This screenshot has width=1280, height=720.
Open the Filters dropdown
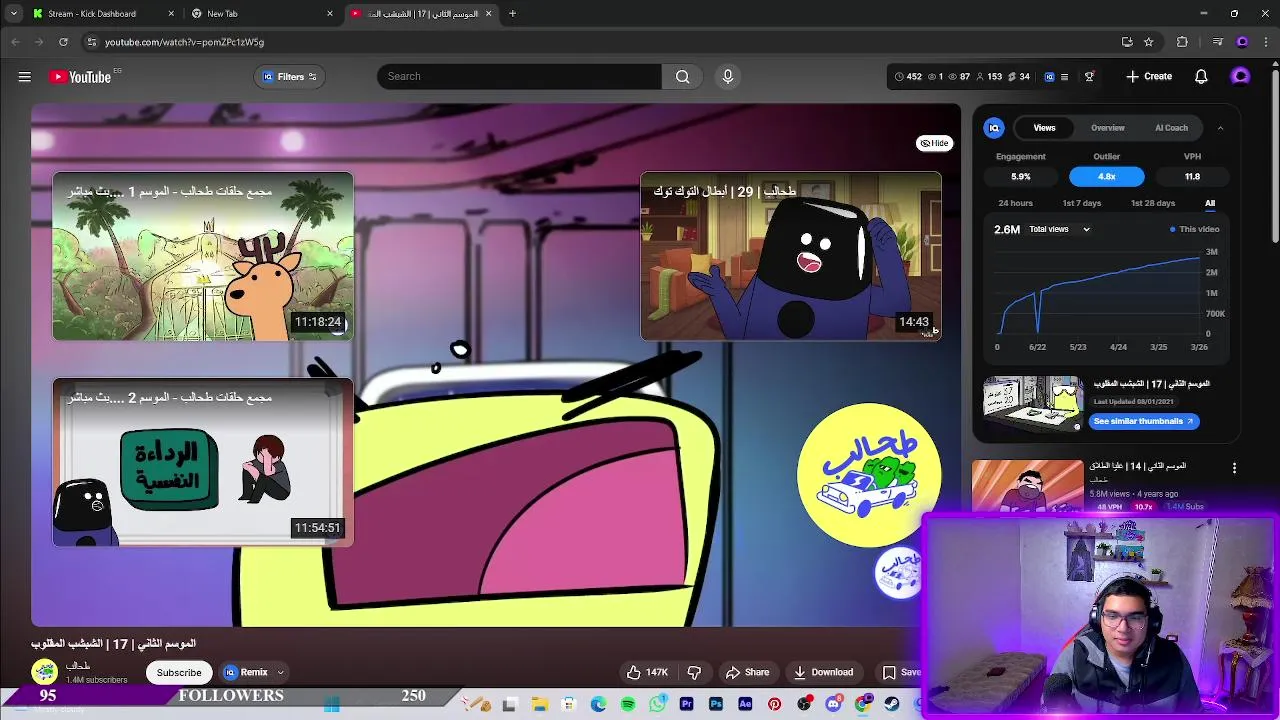[x=290, y=77]
